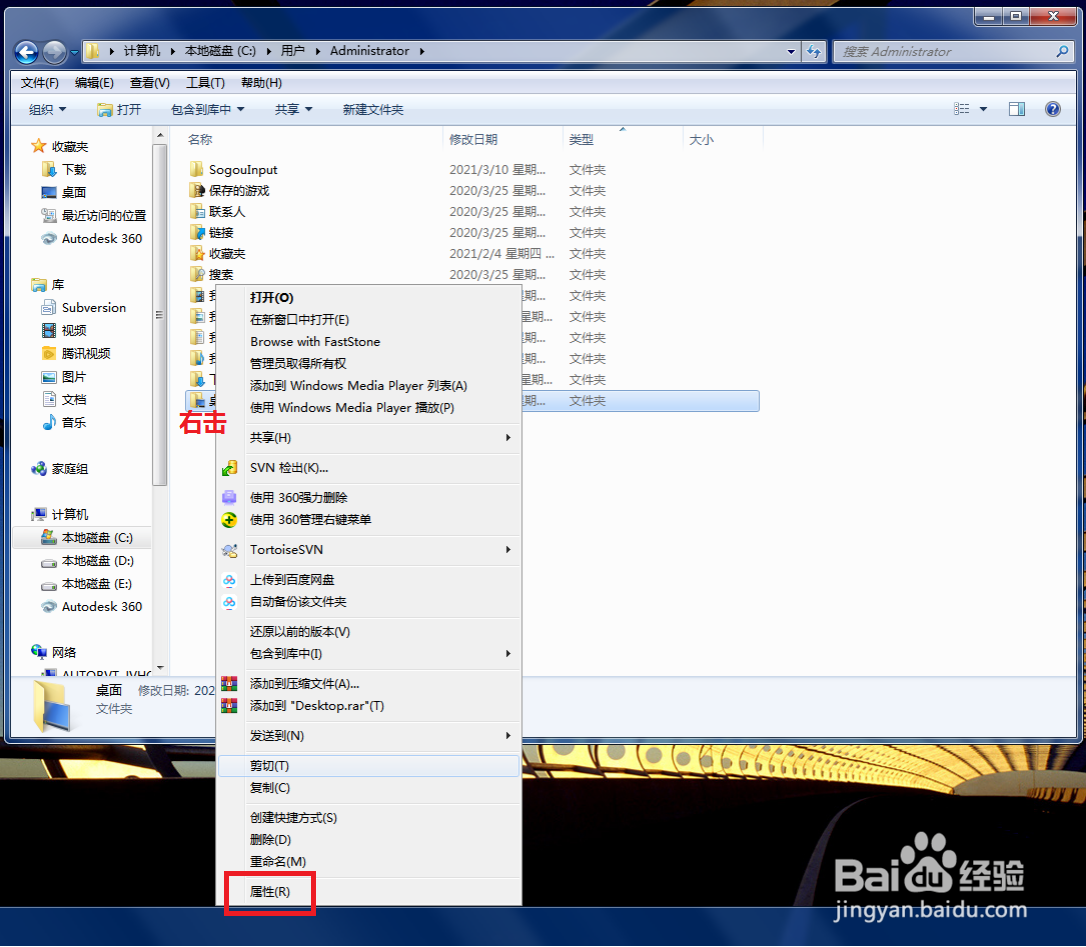Click the search magnifier icon

coord(1062,51)
